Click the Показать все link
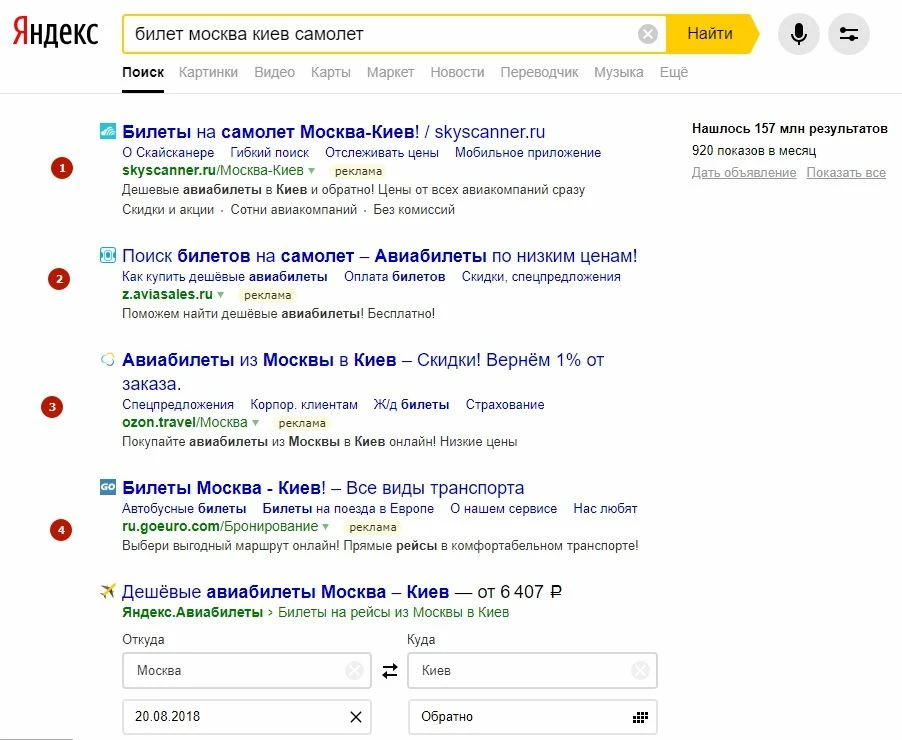The height and width of the screenshot is (740, 902). [846, 173]
